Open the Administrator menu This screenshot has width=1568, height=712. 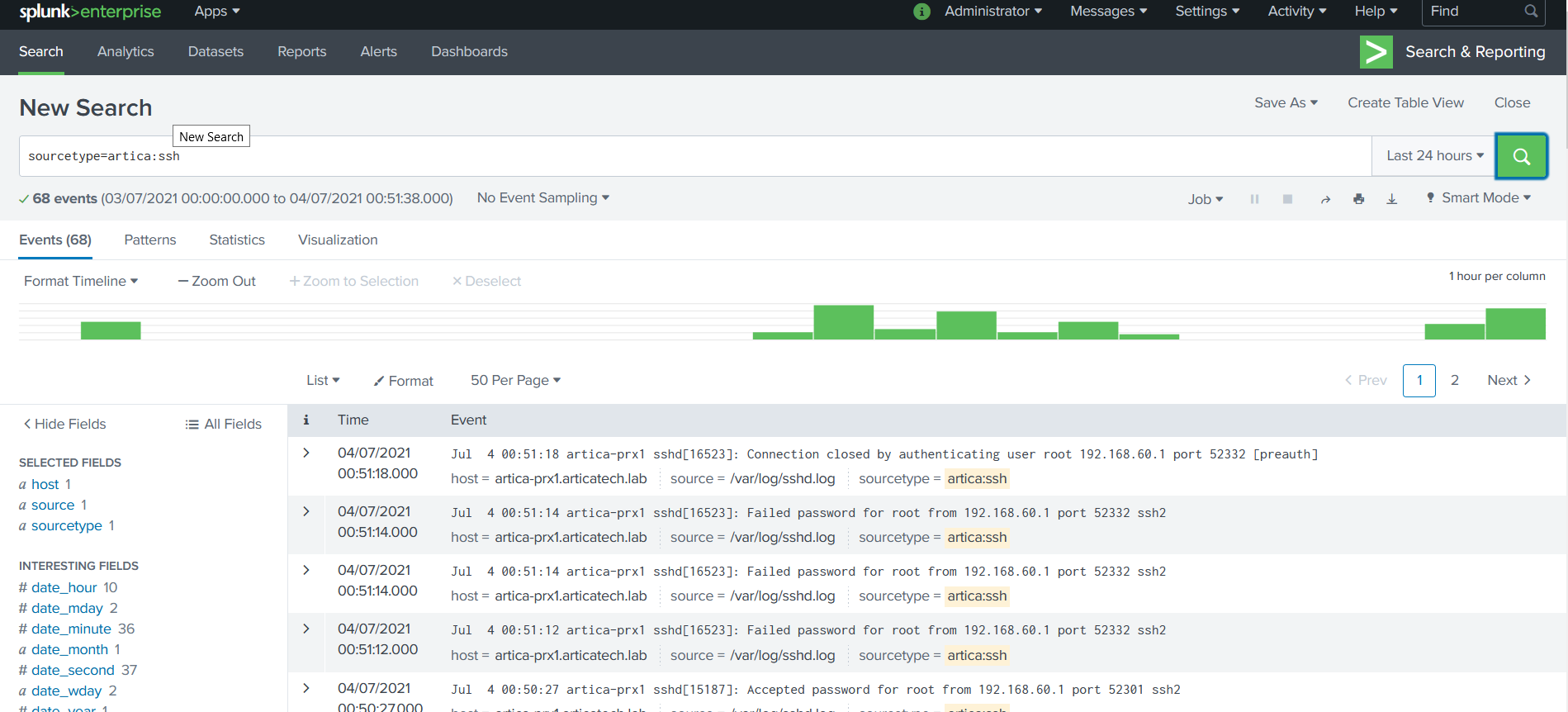tap(993, 12)
